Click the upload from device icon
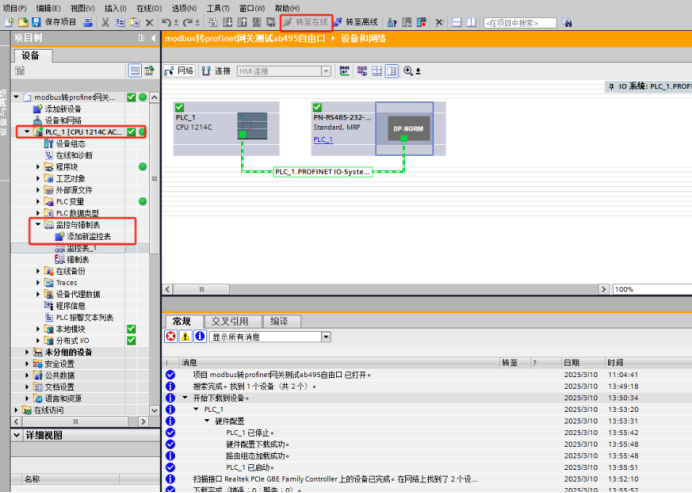 click(x=242, y=22)
